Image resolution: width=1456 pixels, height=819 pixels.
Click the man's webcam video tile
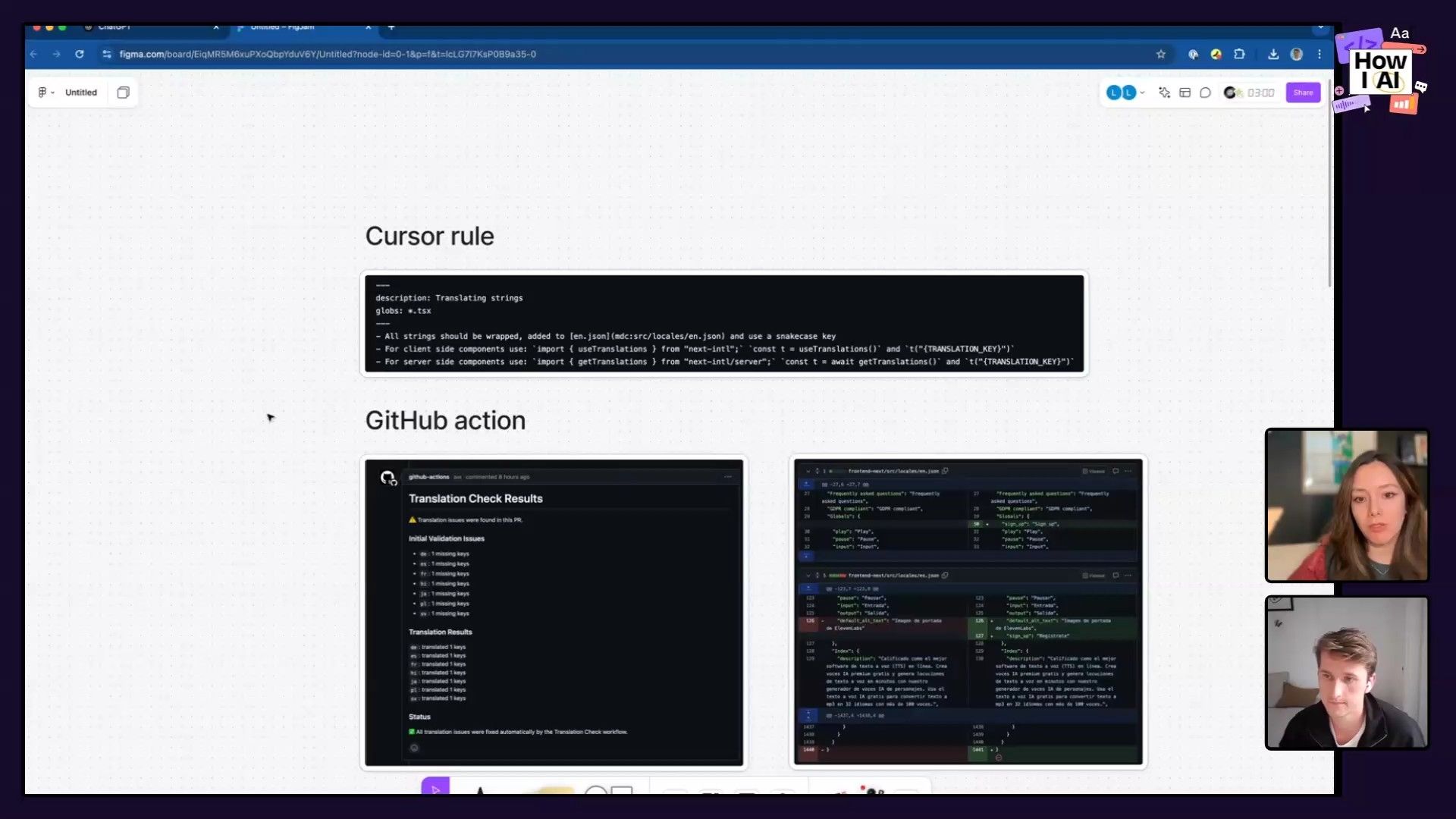tap(1347, 673)
